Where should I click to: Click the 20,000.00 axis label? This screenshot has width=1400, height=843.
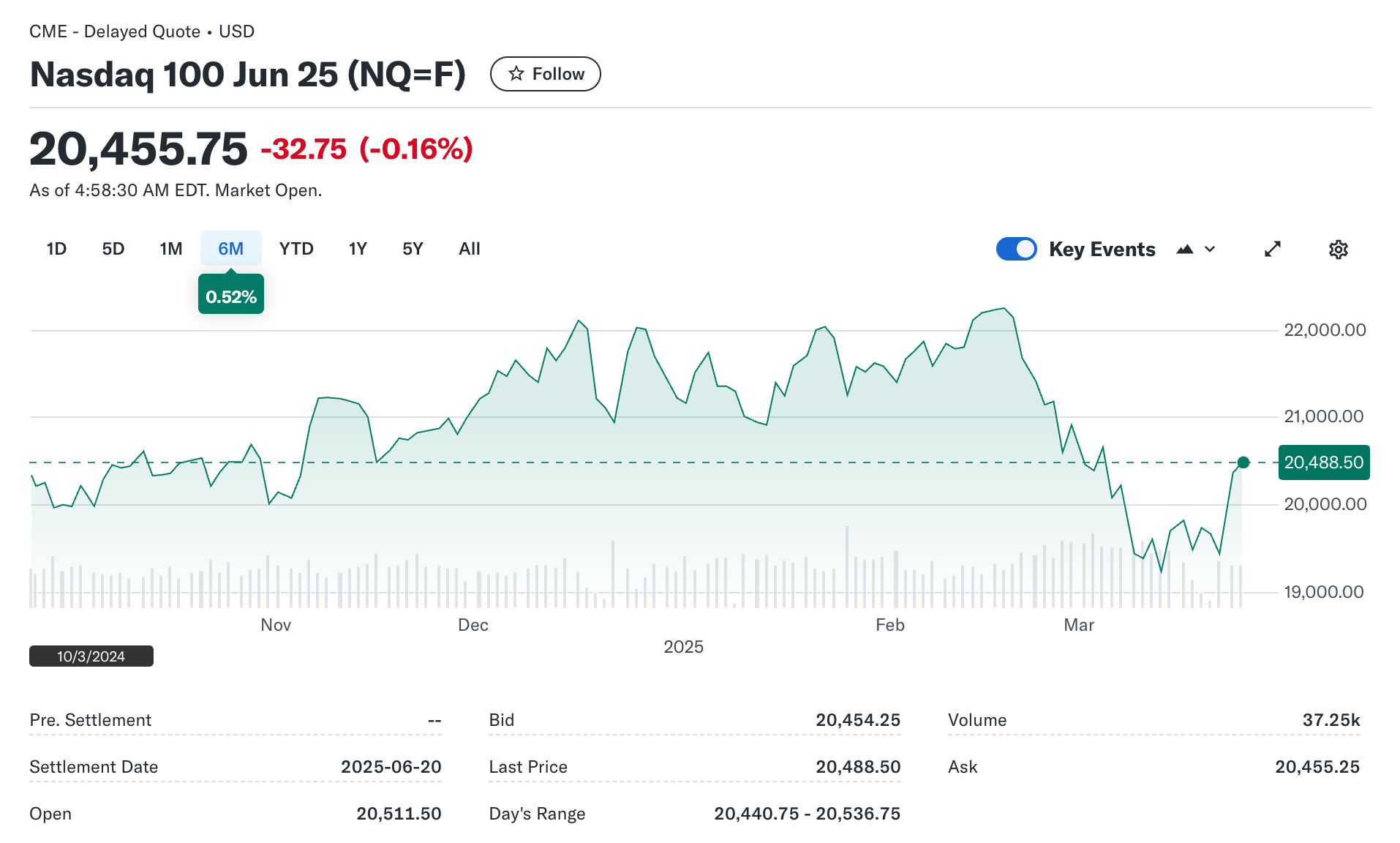[x=1325, y=504]
